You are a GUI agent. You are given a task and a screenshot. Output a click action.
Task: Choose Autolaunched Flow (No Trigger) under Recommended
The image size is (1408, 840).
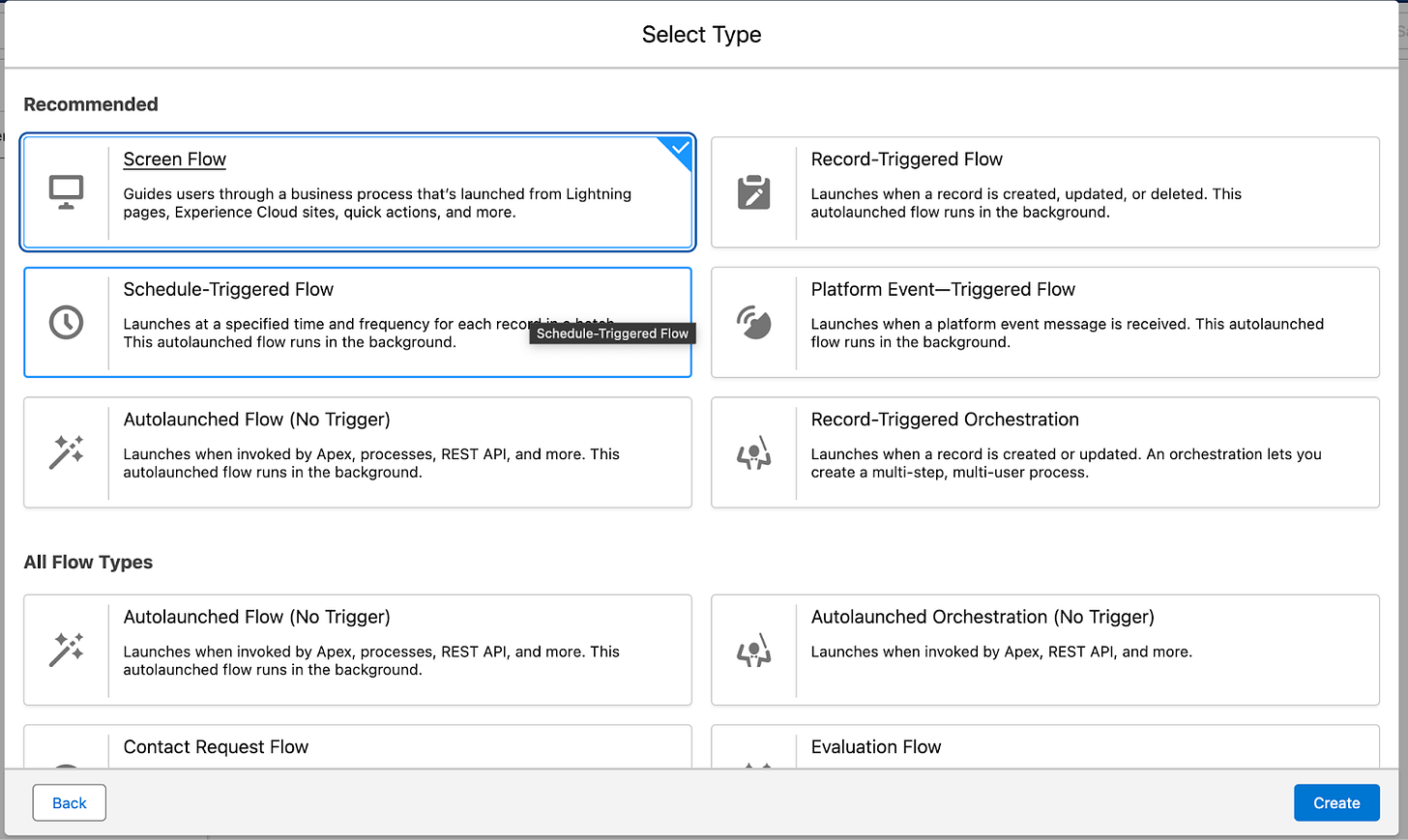pyautogui.click(x=257, y=420)
